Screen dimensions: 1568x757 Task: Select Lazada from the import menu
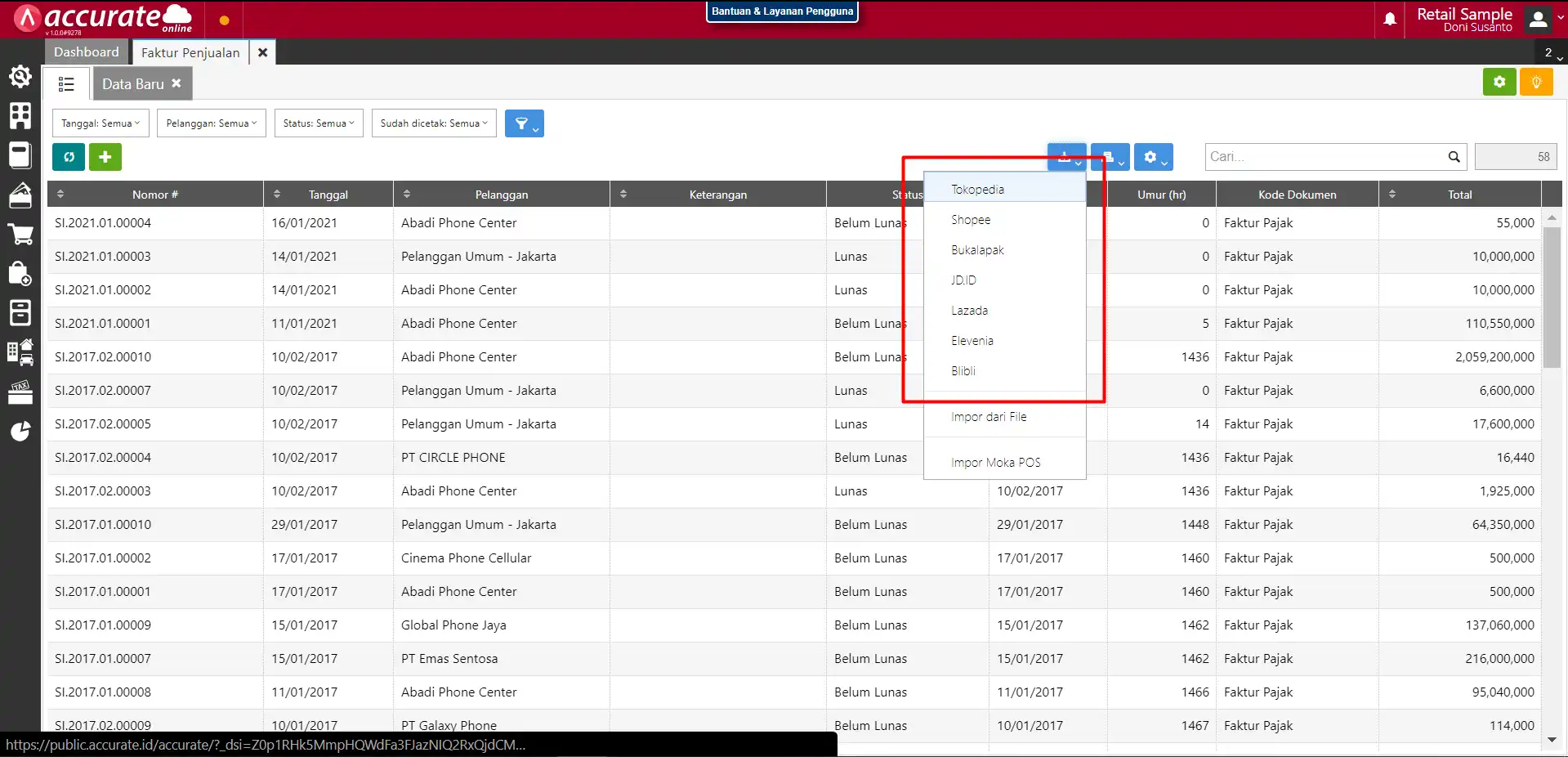click(1004, 311)
